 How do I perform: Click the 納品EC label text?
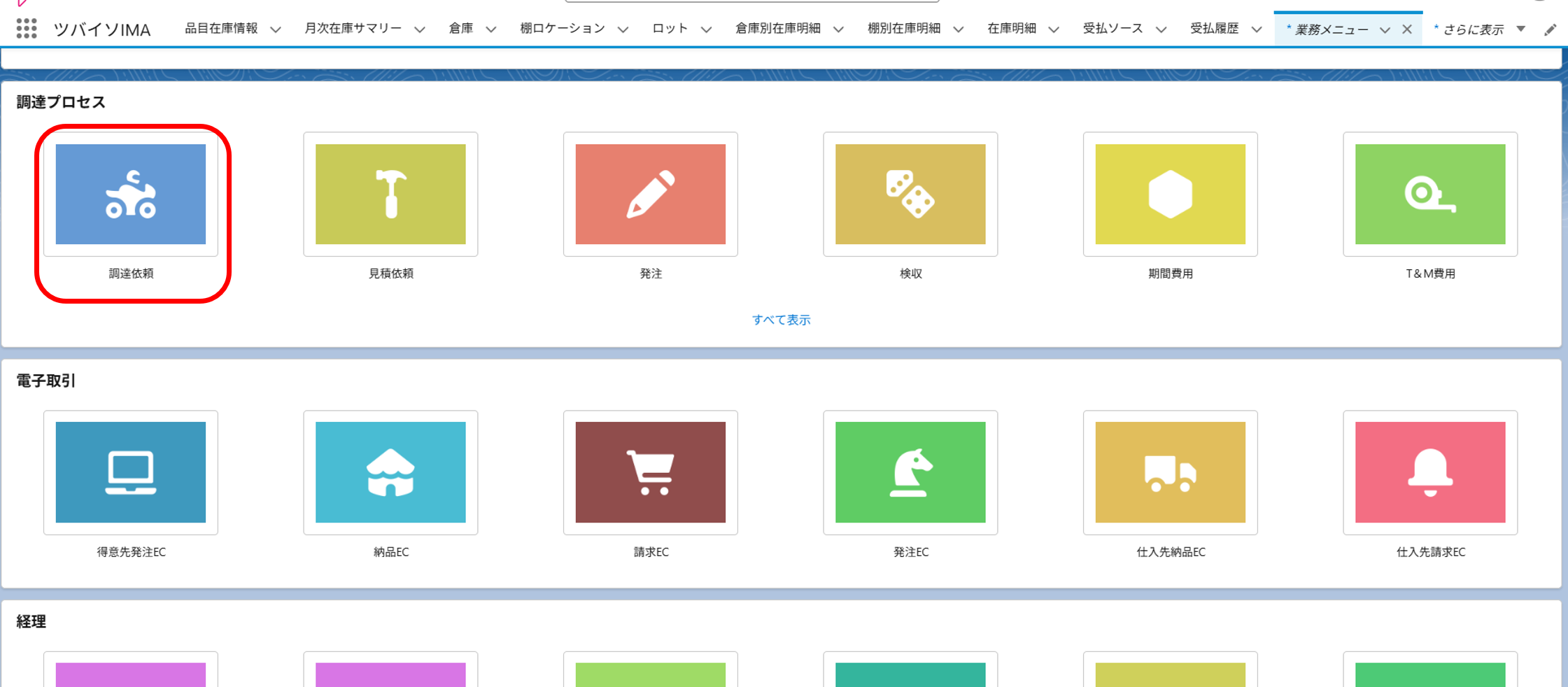click(391, 552)
